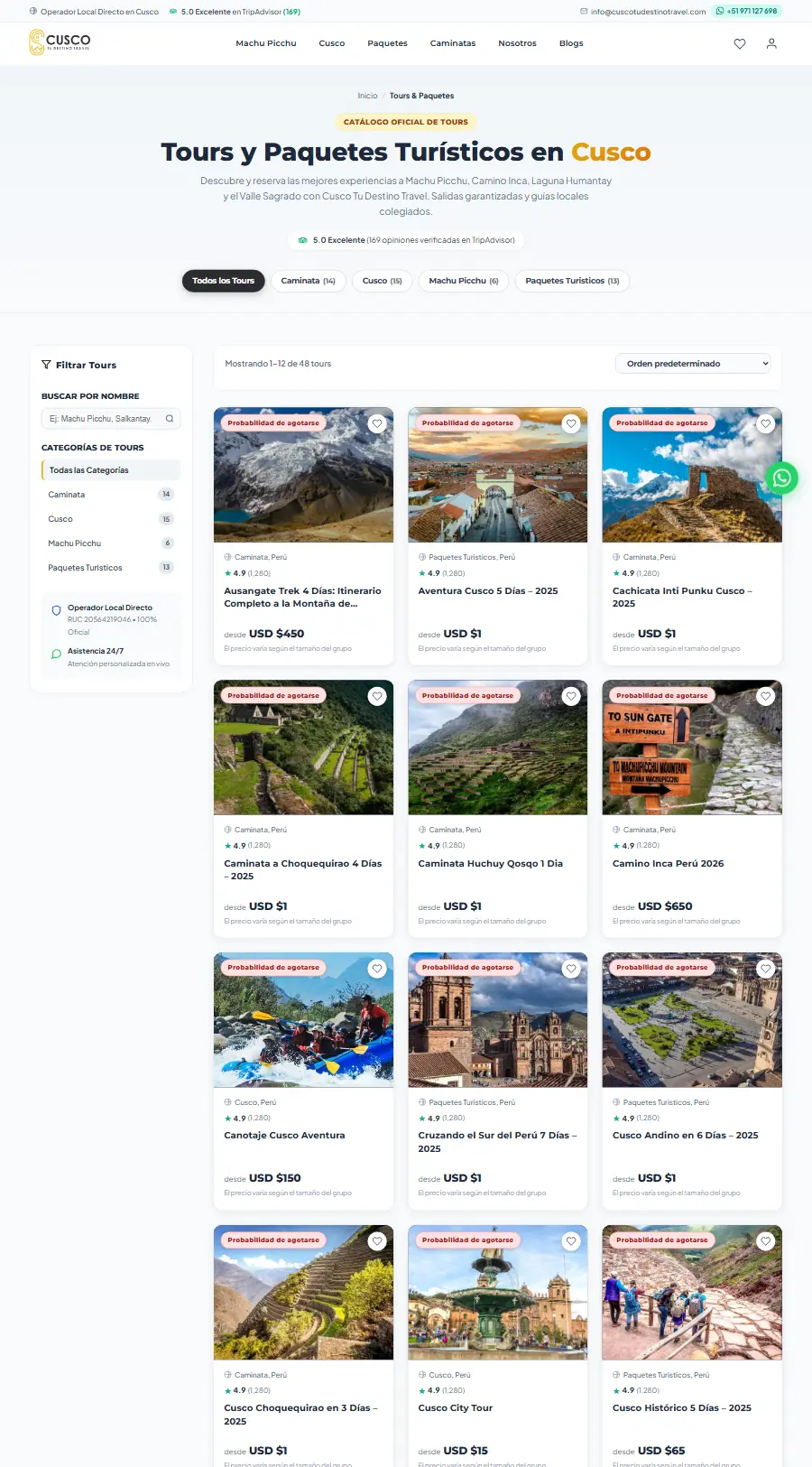The image size is (812, 1467).
Task: Click the +51 971 127 698 phone button
Action: (746, 11)
